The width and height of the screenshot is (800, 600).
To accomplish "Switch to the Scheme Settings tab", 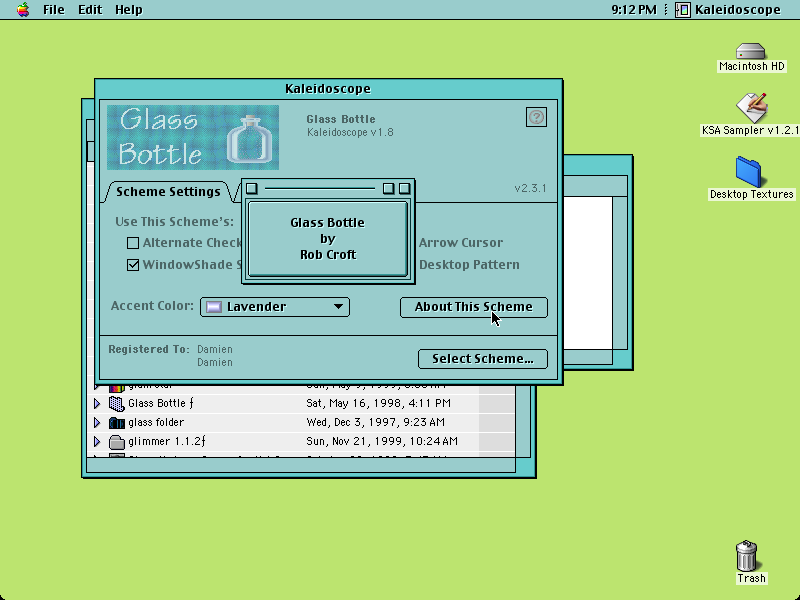I will 168,192.
